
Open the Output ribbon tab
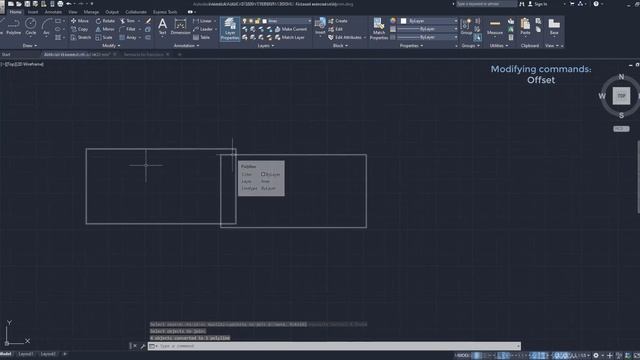(x=112, y=12)
